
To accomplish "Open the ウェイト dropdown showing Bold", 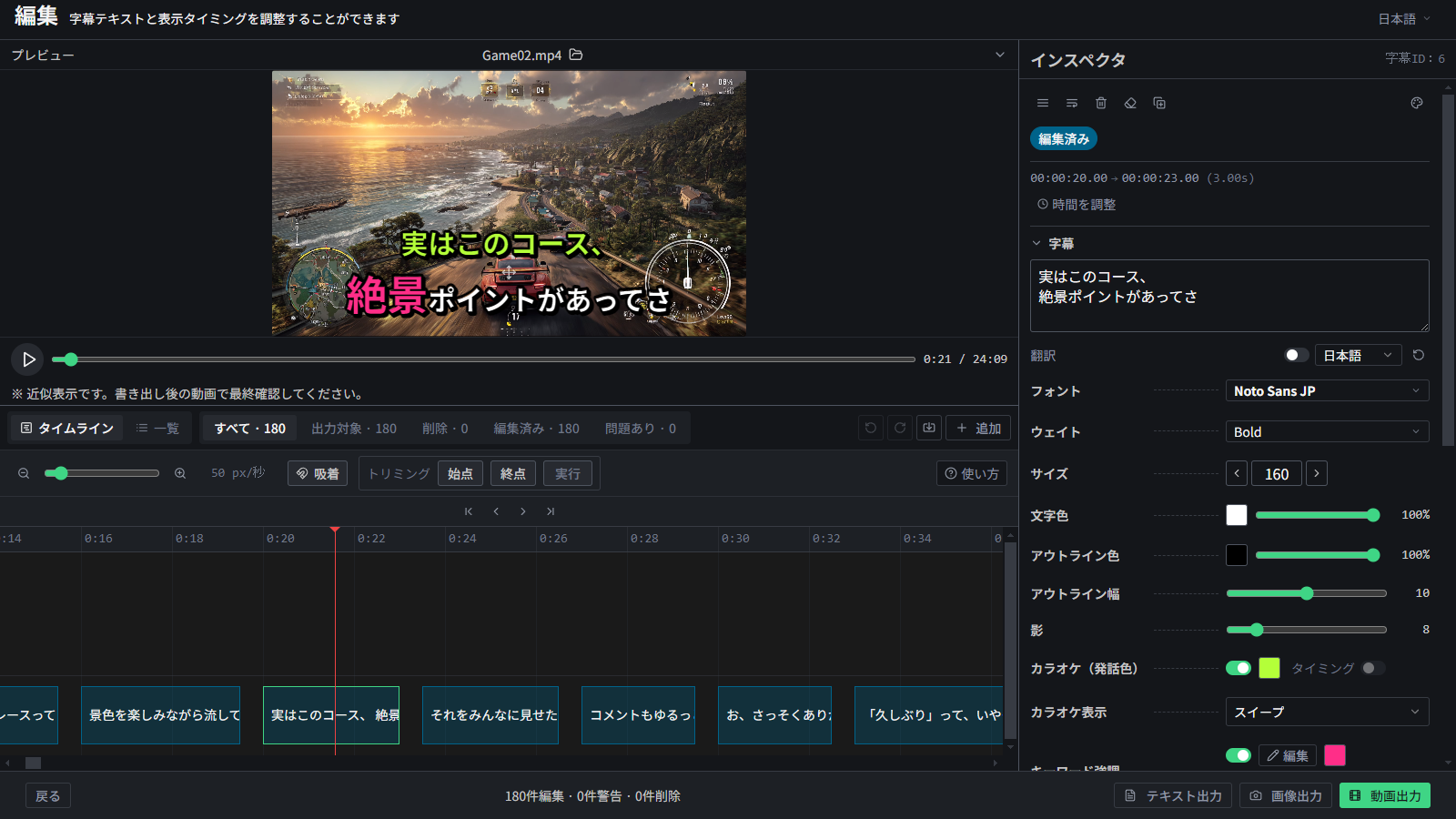I will coord(1328,431).
